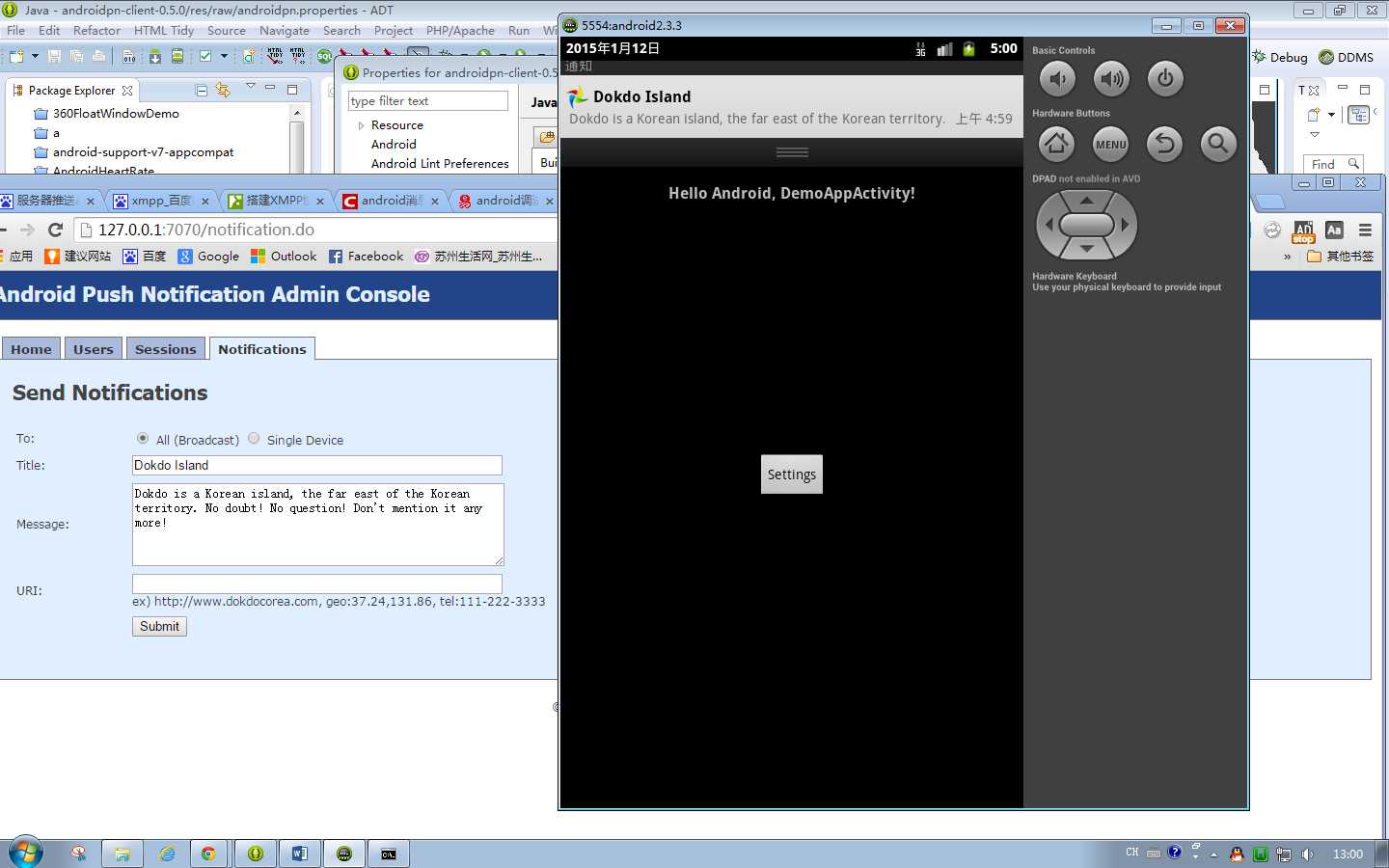
Task: Open the Dokdo Island notification in emulator
Action: click(792, 107)
